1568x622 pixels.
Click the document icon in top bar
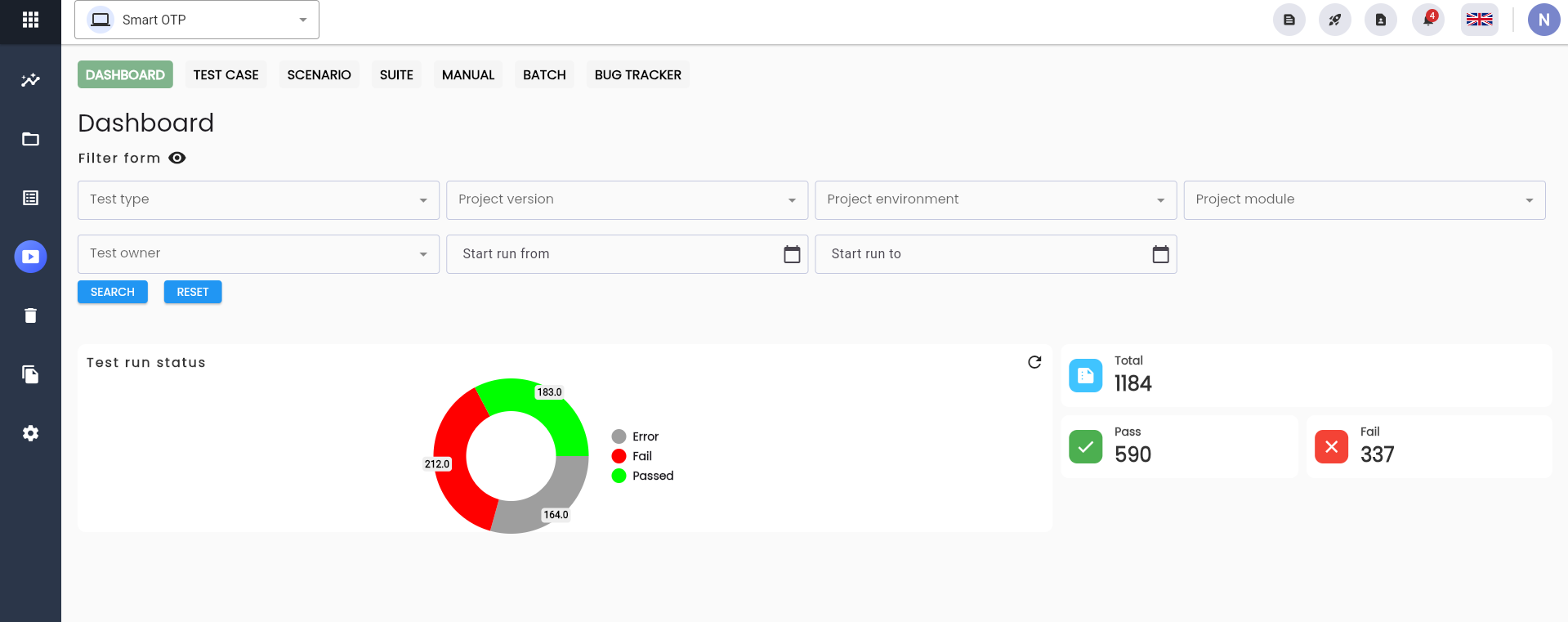pos(1289,20)
